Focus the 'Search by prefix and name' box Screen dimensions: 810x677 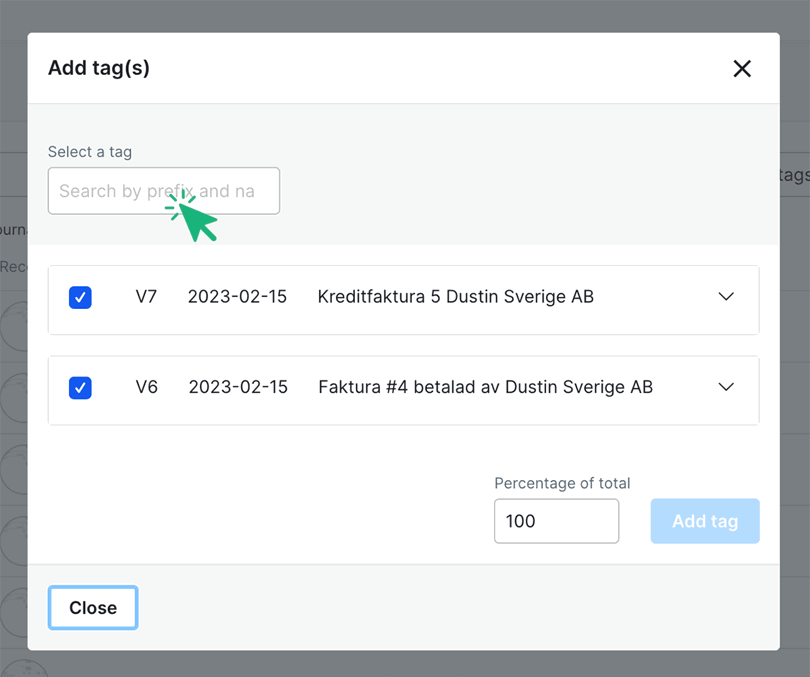[x=163, y=190]
